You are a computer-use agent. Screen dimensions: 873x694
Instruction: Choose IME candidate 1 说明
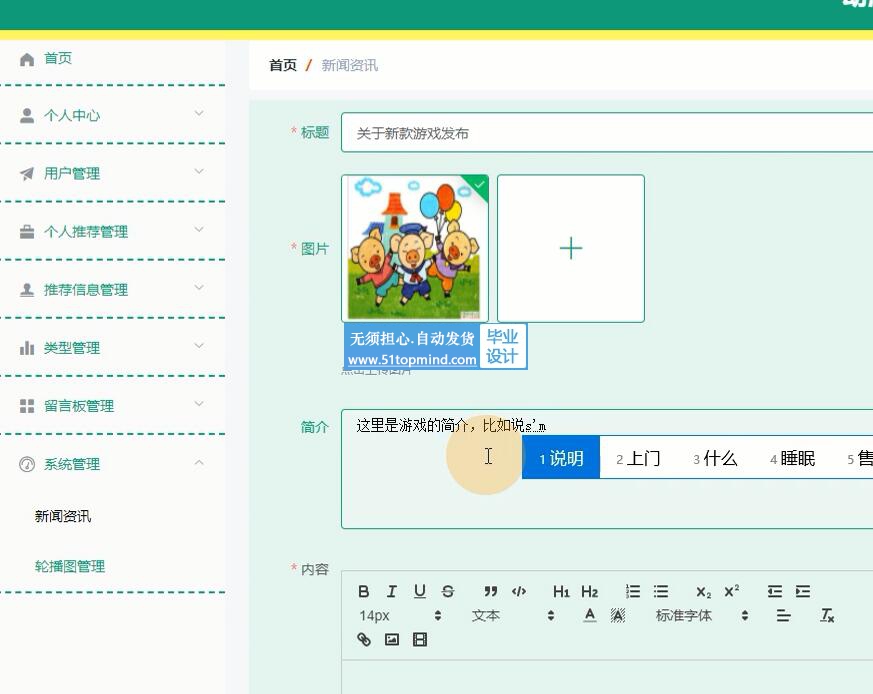tap(561, 458)
